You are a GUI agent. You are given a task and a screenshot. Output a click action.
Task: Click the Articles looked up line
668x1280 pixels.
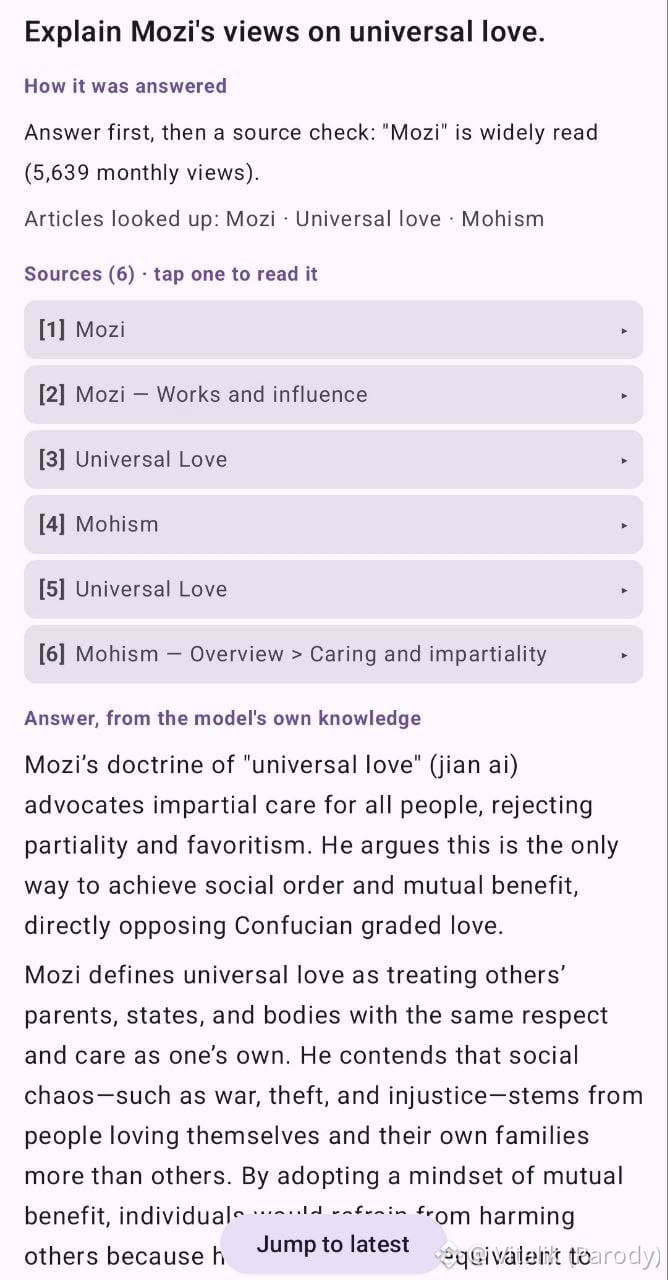[x=284, y=219]
